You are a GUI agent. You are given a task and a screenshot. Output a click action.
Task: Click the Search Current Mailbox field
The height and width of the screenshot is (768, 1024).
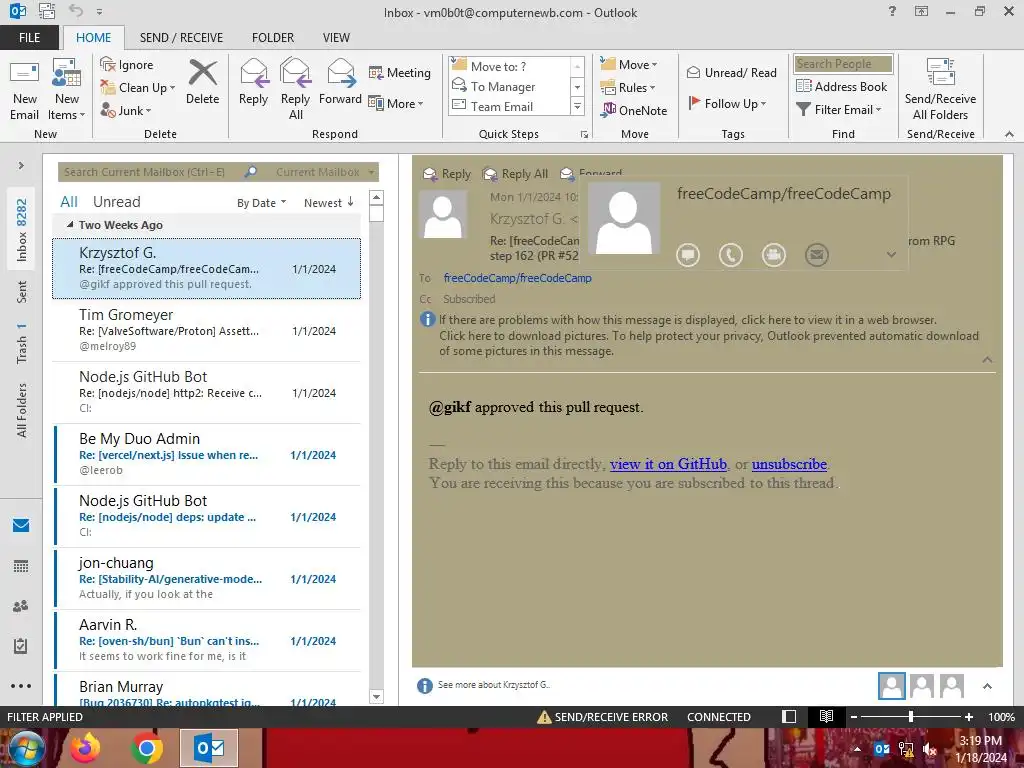pos(151,172)
